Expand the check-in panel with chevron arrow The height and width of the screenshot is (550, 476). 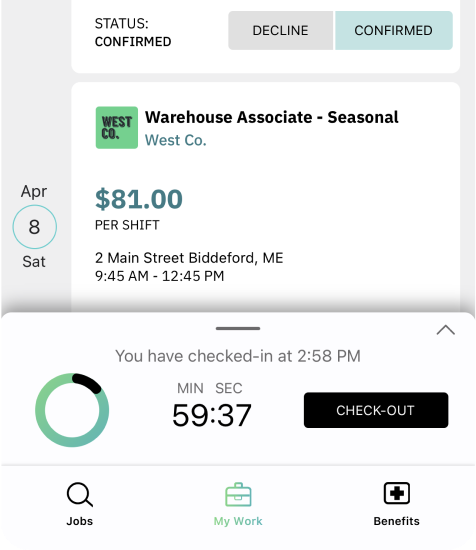[445, 330]
